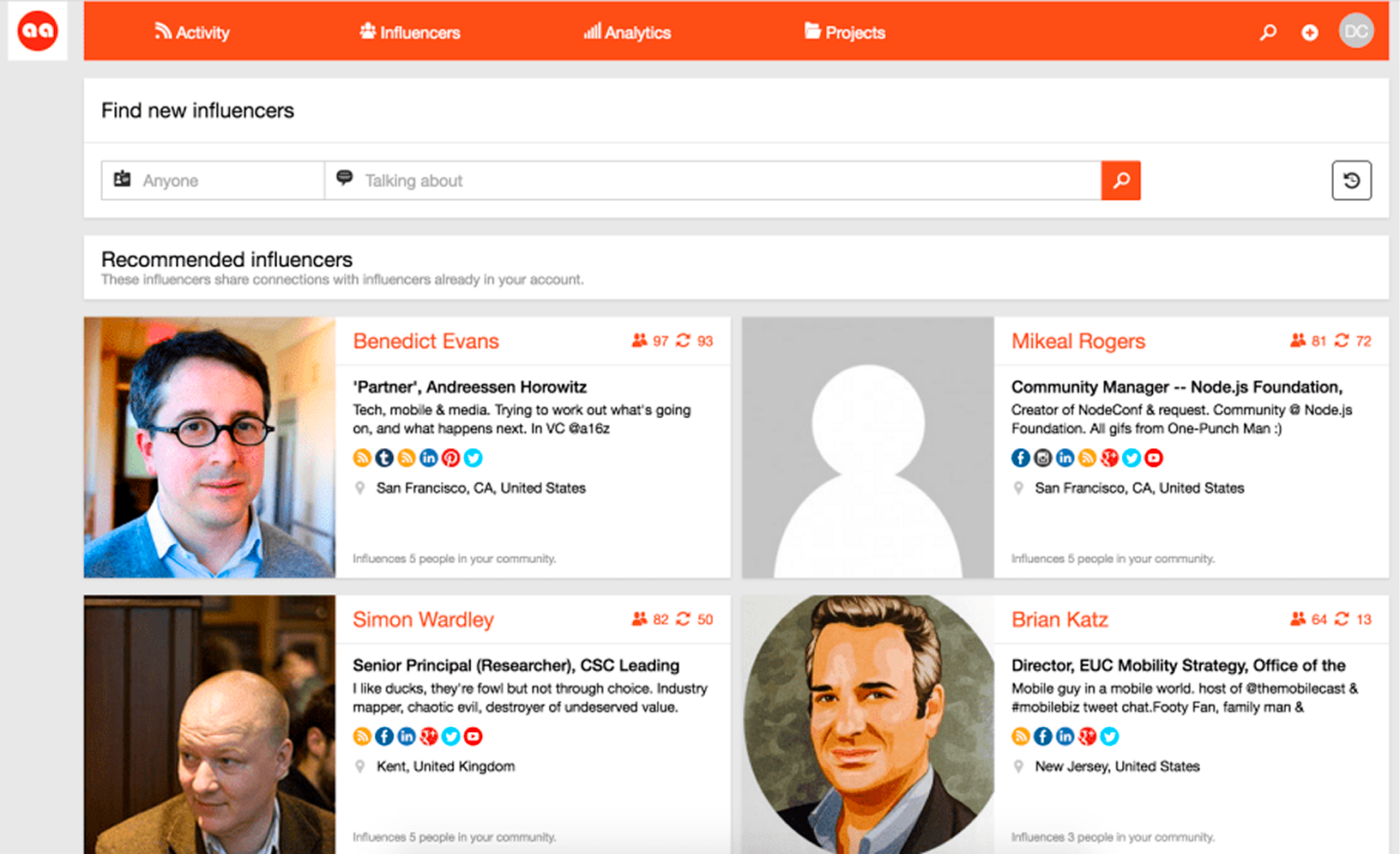
Task: Click the refresh icon on Benedict Evans' card
Action: coord(683,341)
